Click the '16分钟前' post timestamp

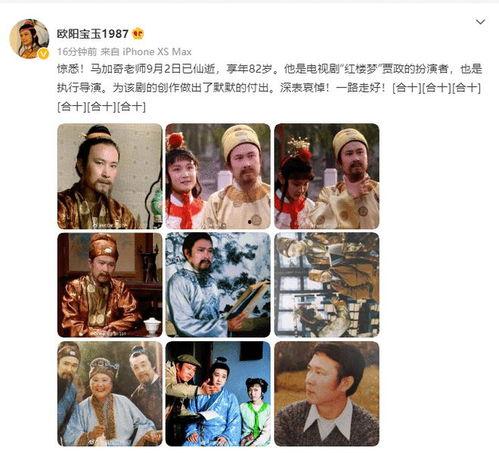click(77, 52)
